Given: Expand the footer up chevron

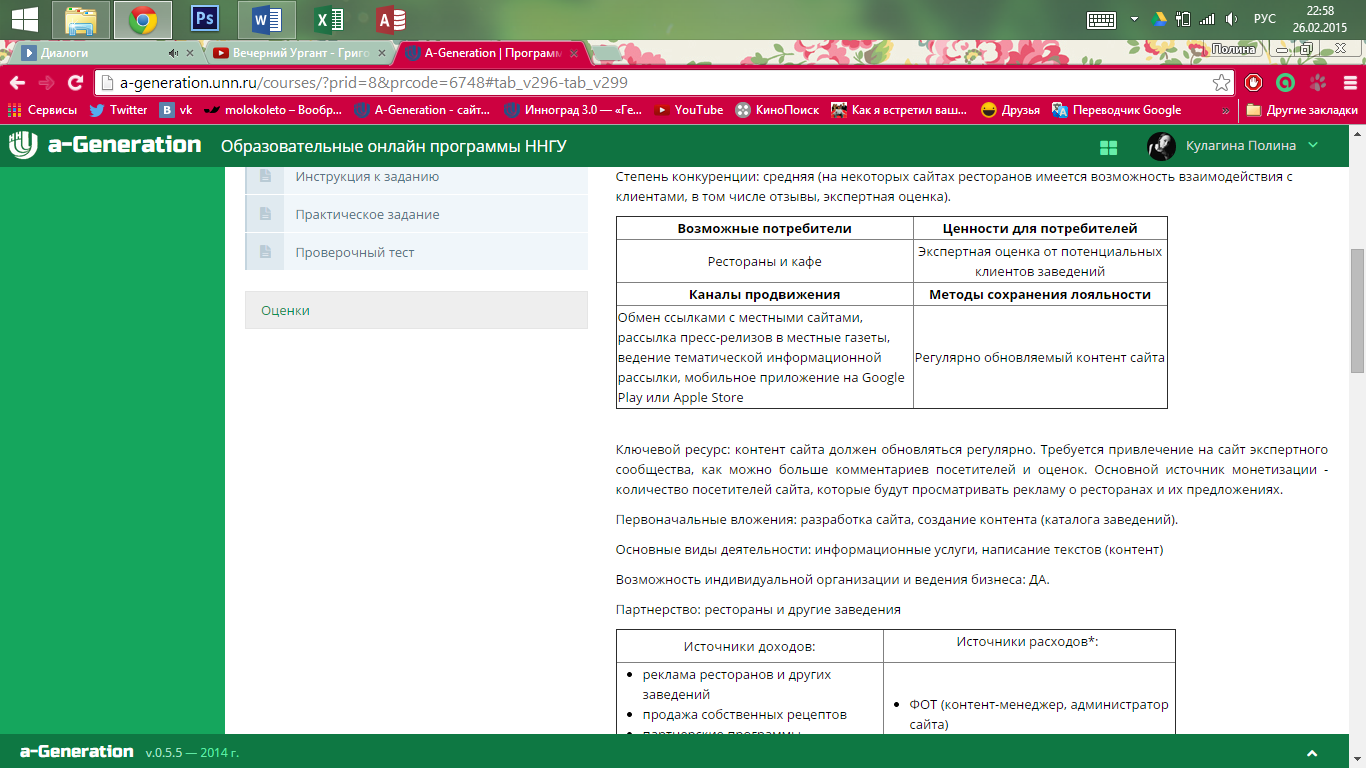Looking at the screenshot, I should point(1311,752).
